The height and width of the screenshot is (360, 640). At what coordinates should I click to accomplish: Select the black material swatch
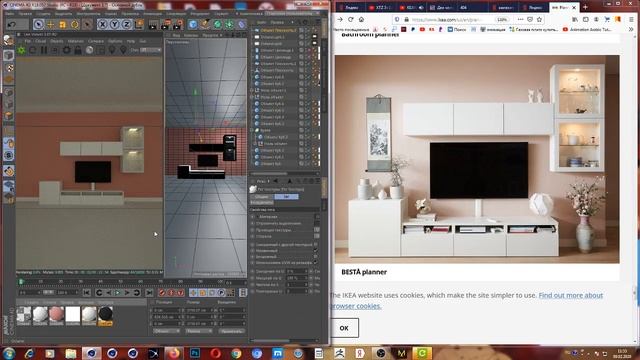(x=105, y=315)
